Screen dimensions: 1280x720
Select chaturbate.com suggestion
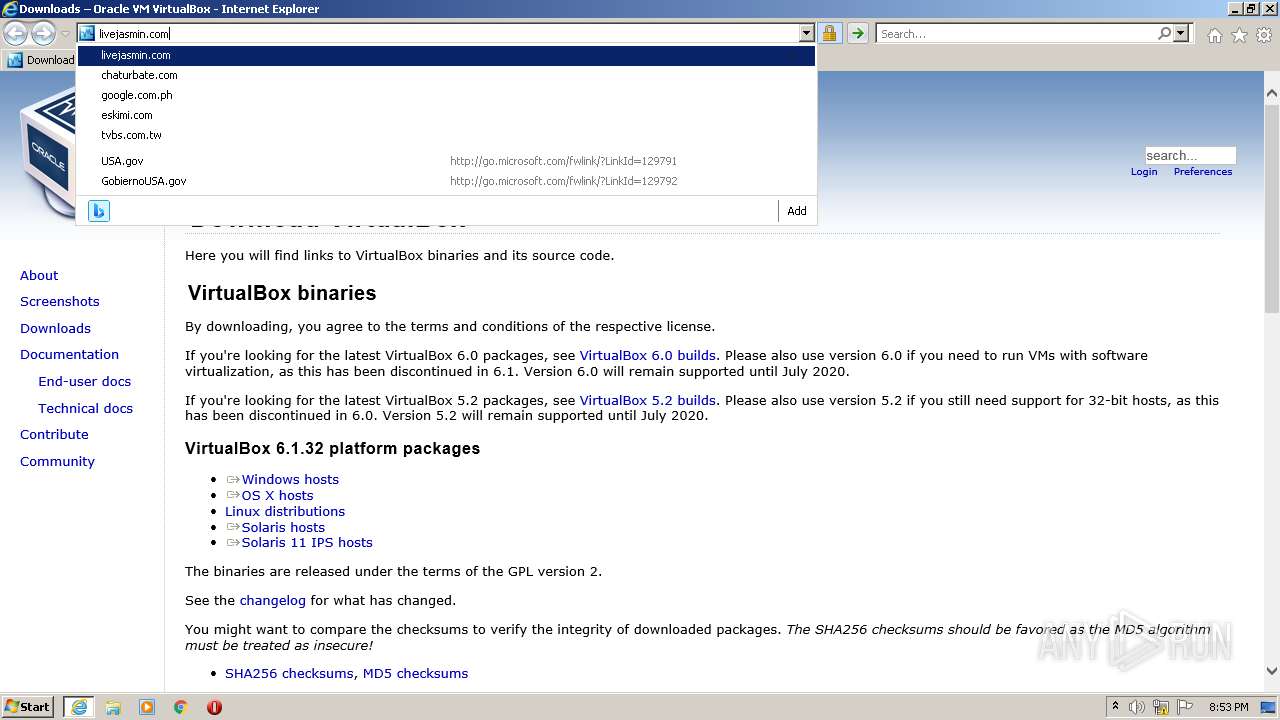pyautogui.click(x=446, y=75)
